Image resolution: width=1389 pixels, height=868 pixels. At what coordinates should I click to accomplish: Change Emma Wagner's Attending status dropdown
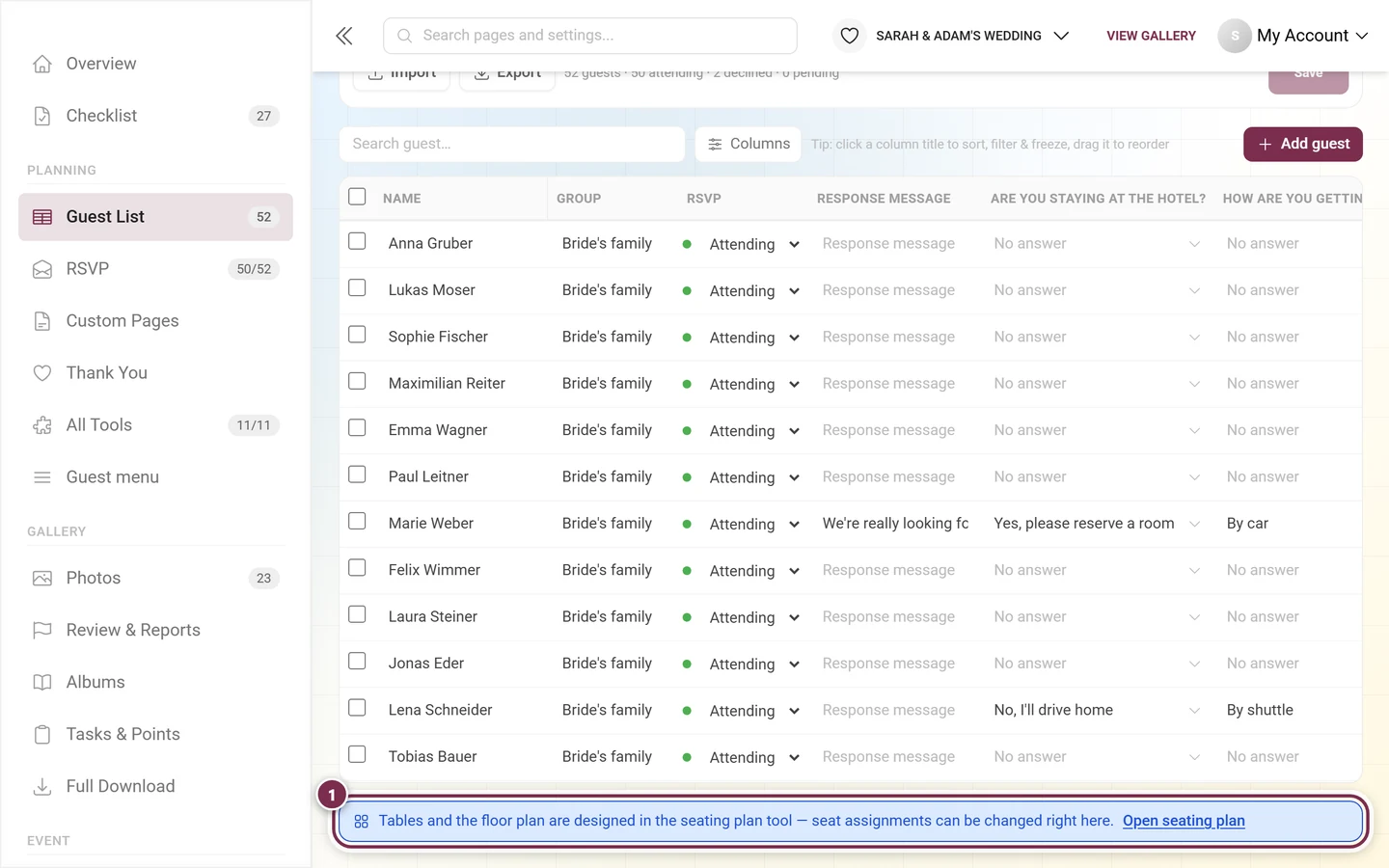pyautogui.click(x=754, y=431)
